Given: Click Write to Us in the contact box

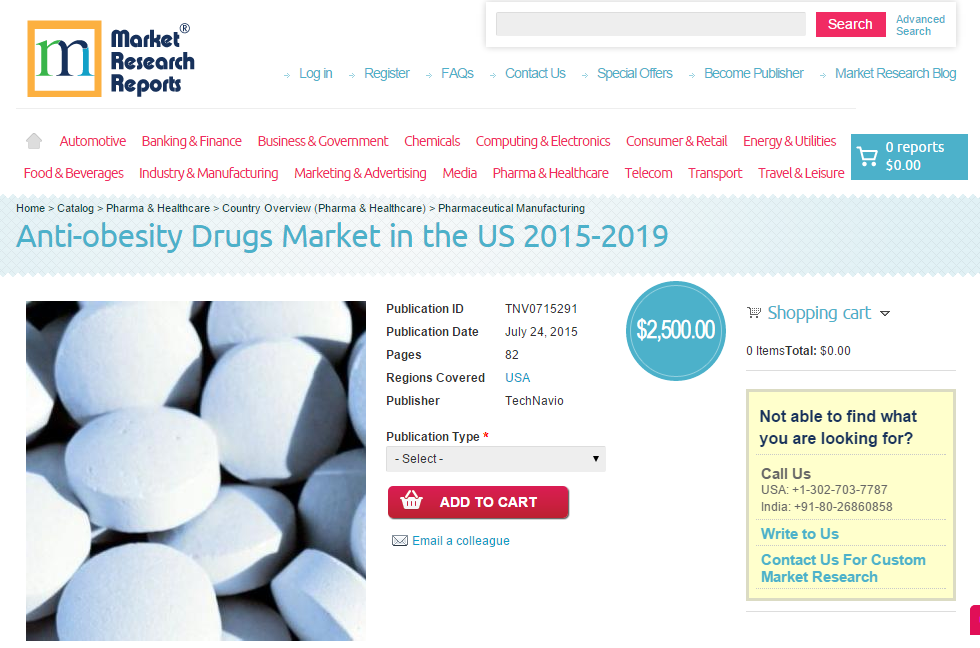Looking at the screenshot, I should pos(799,533).
